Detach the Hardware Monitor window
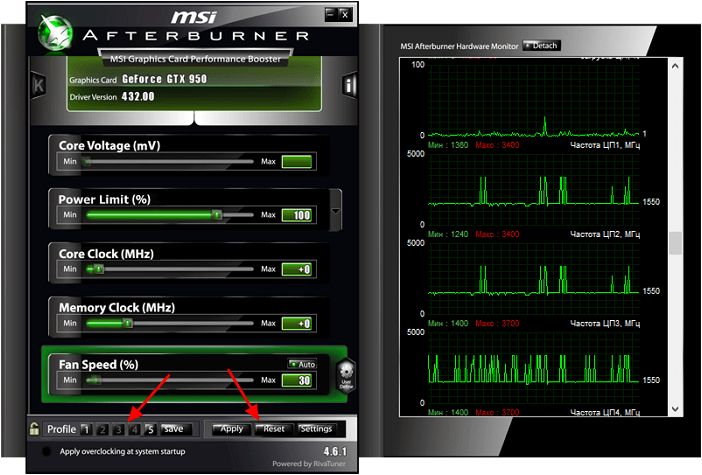The image size is (702, 475). pos(541,46)
